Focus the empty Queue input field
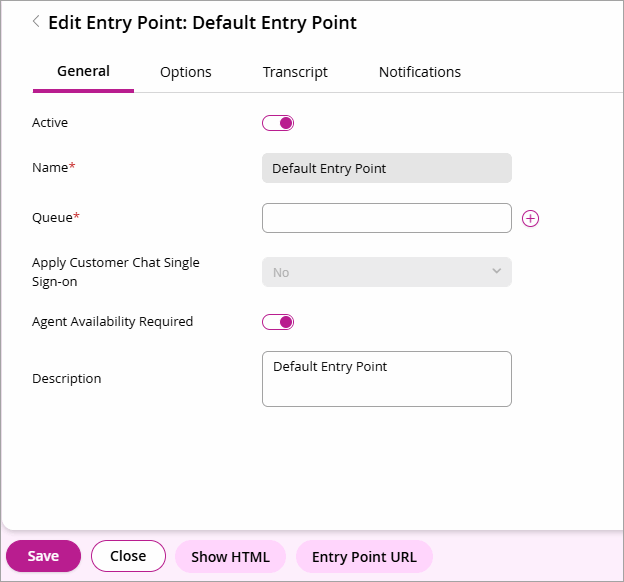The image size is (624, 582). pyautogui.click(x=386, y=218)
